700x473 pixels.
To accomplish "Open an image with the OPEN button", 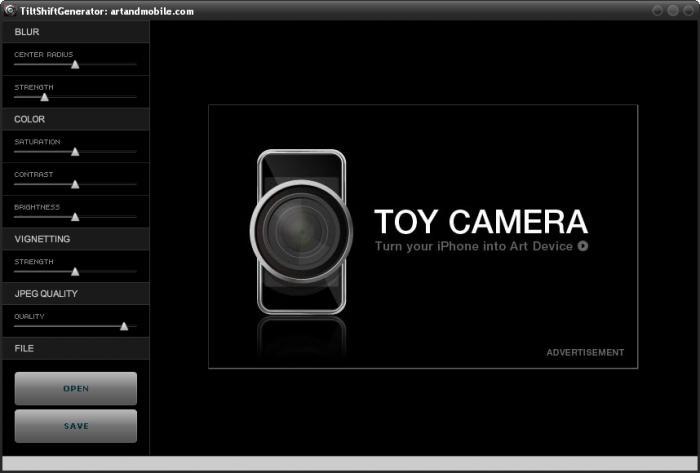I will [x=76, y=389].
